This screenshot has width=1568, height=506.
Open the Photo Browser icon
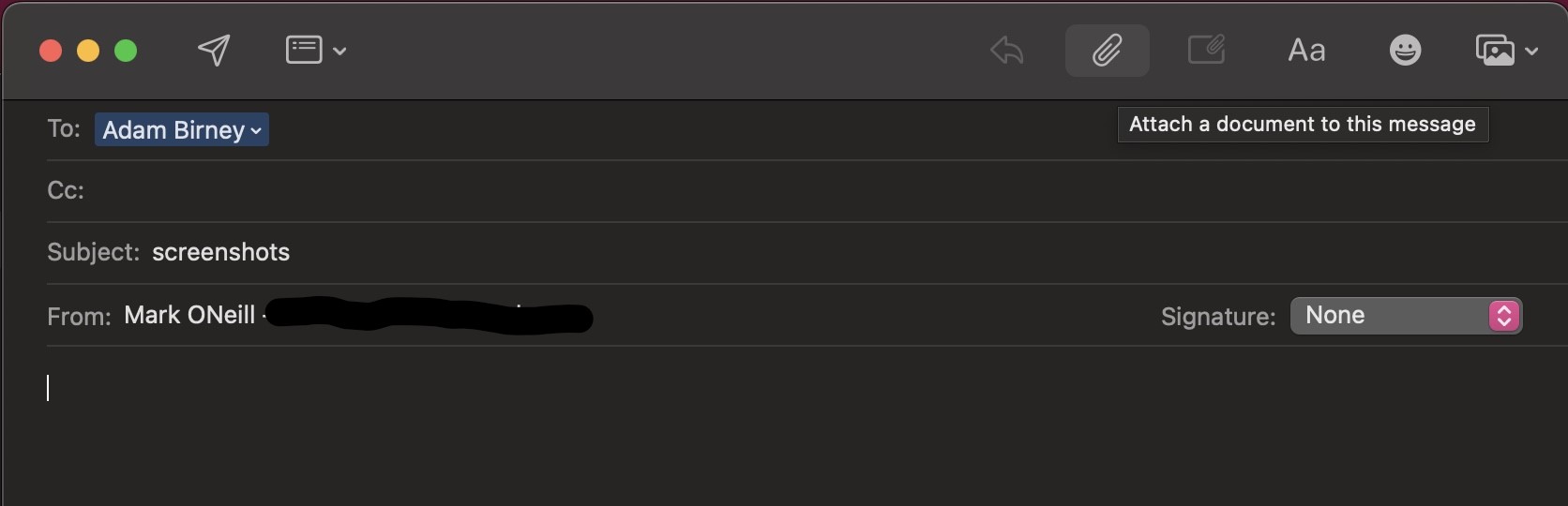[x=1495, y=50]
